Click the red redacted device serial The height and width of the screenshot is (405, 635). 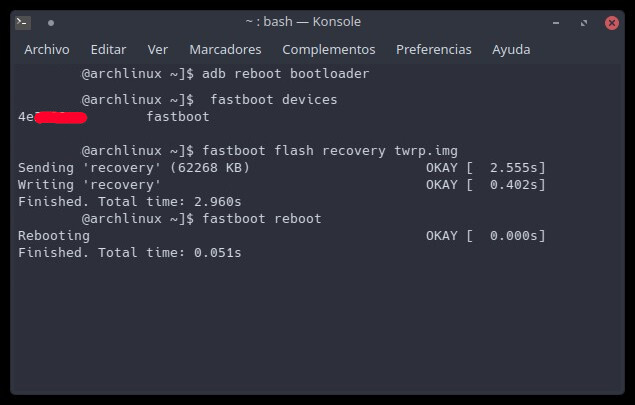tap(61, 118)
